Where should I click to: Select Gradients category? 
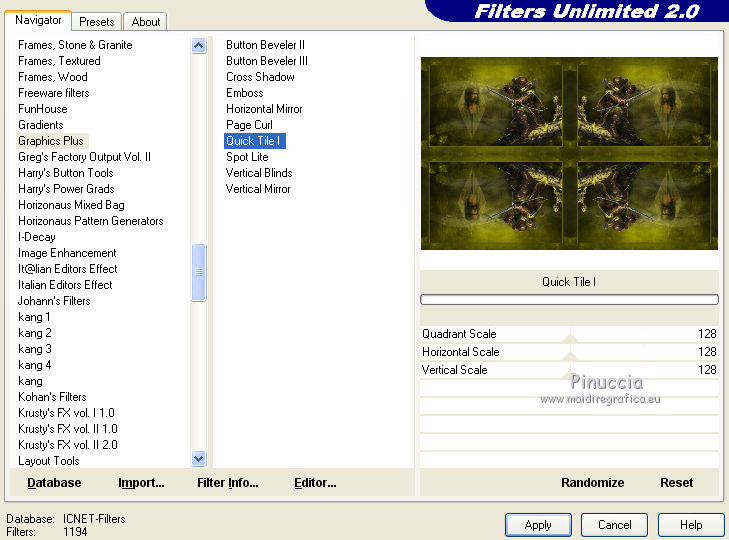pos(40,125)
